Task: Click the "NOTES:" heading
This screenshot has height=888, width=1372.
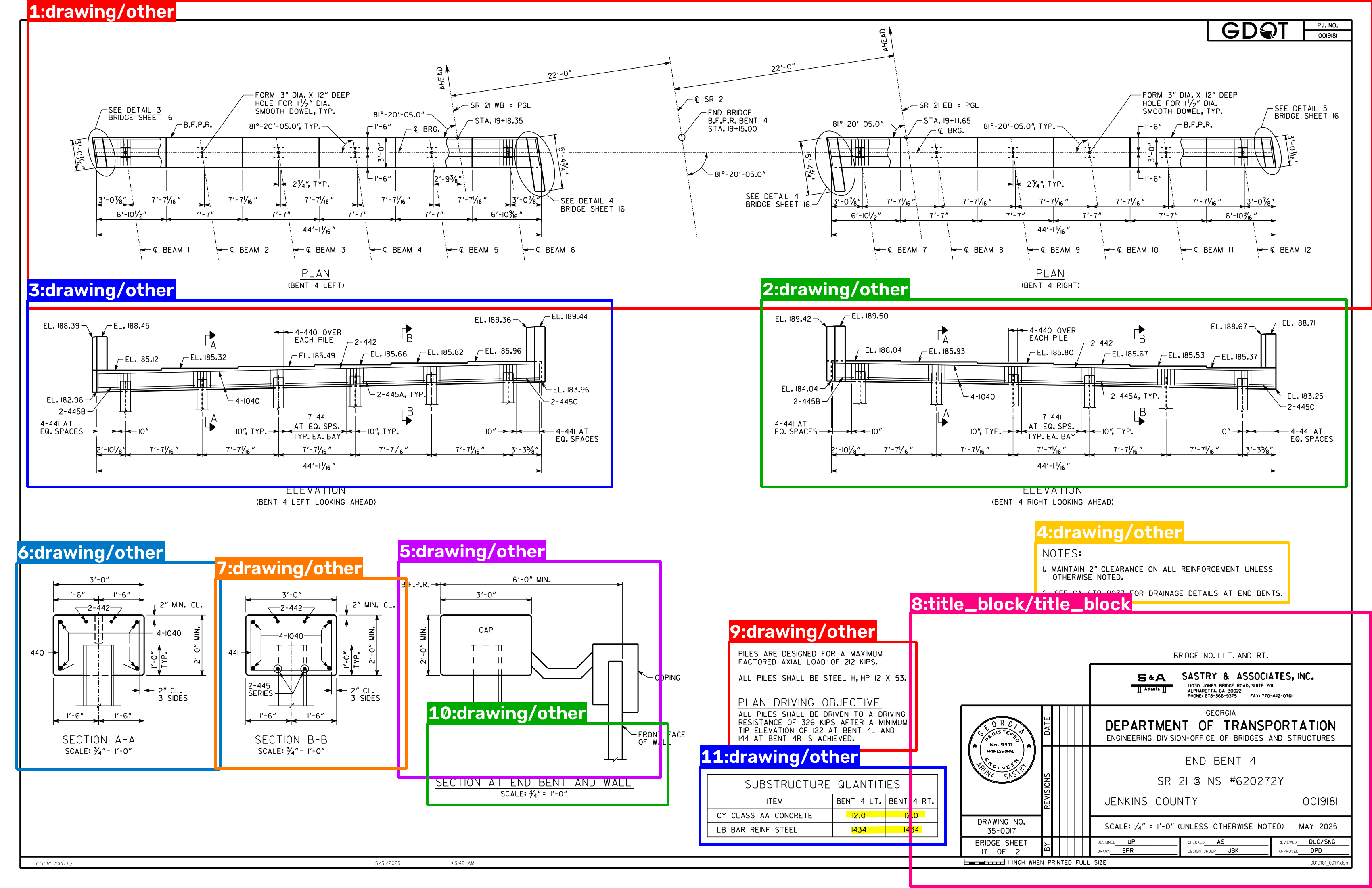Action: [1062, 553]
